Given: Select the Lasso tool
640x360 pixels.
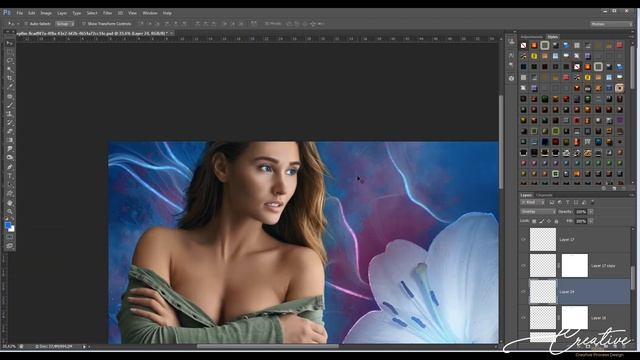Looking at the screenshot, I should coord(9,61).
